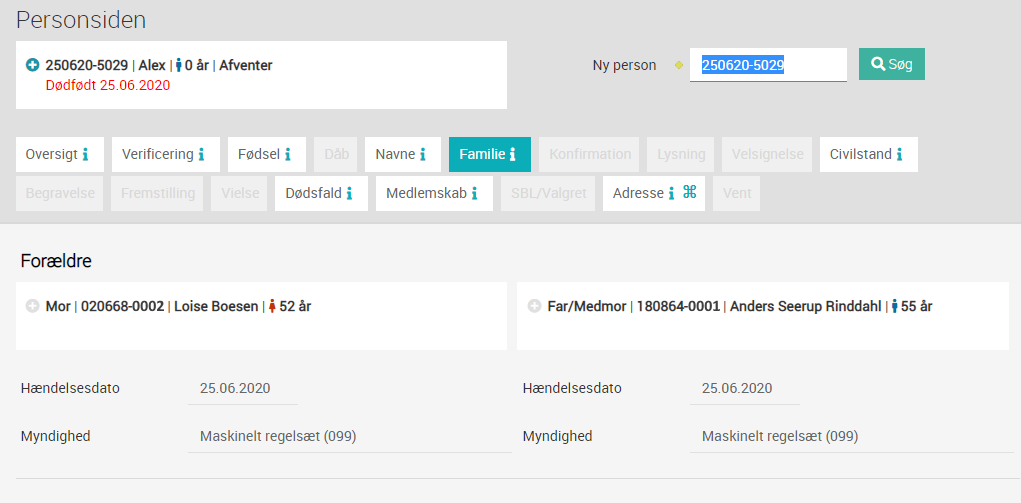
Task: Click the info icon on Civilstand tab
Action: (x=899, y=154)
